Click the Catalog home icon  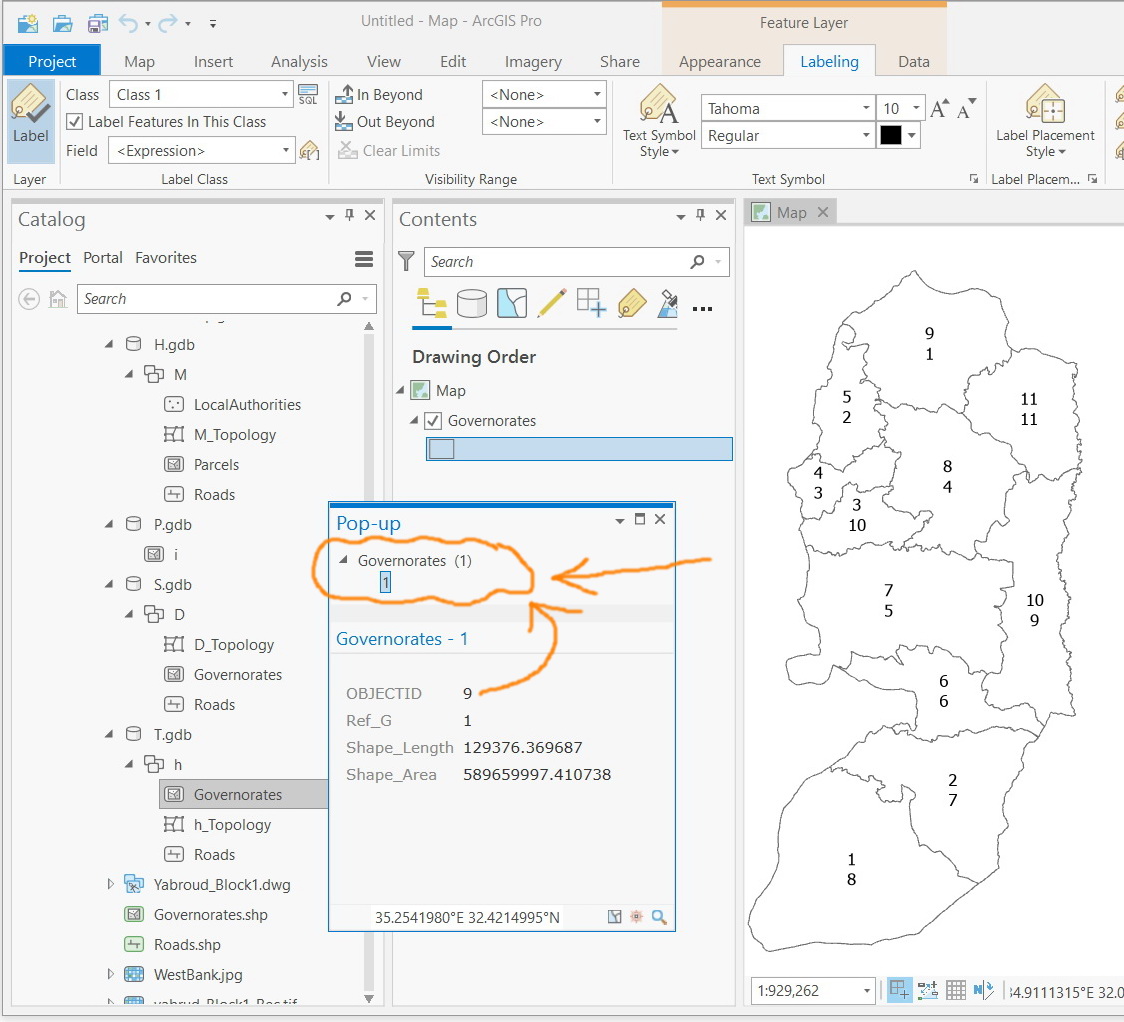tap(57, 299)
